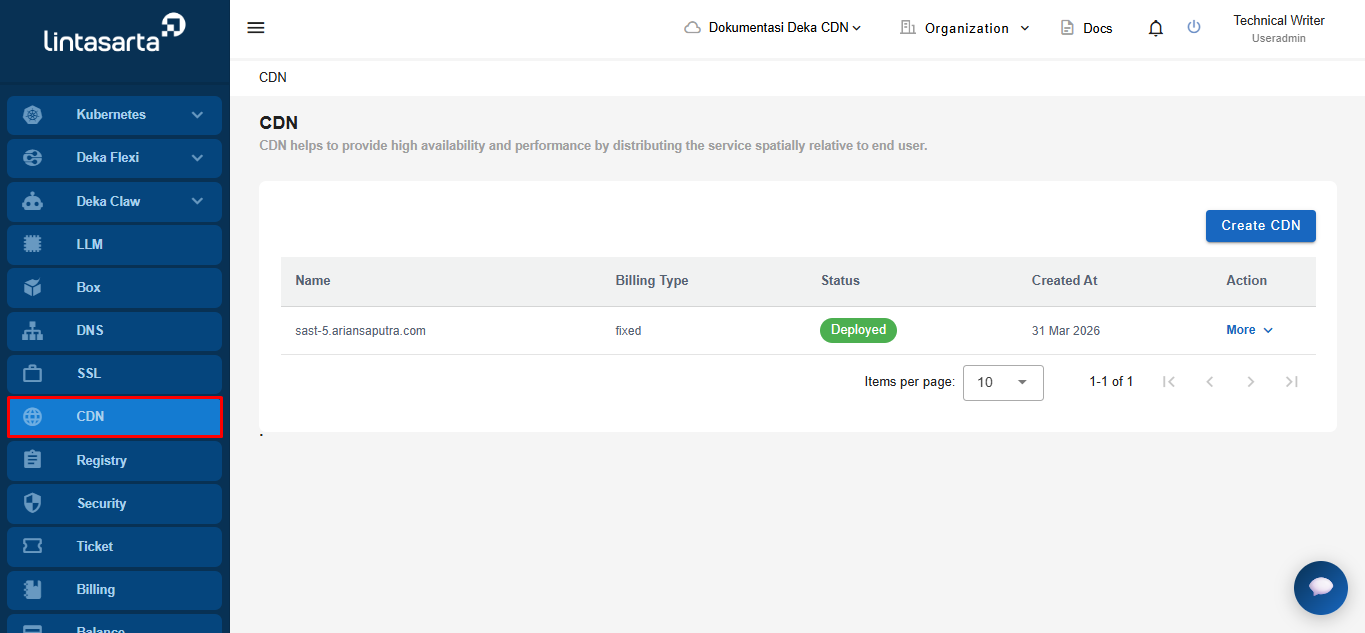
Task: Click the Create CDN button
Action: [x=1261, y=226]
